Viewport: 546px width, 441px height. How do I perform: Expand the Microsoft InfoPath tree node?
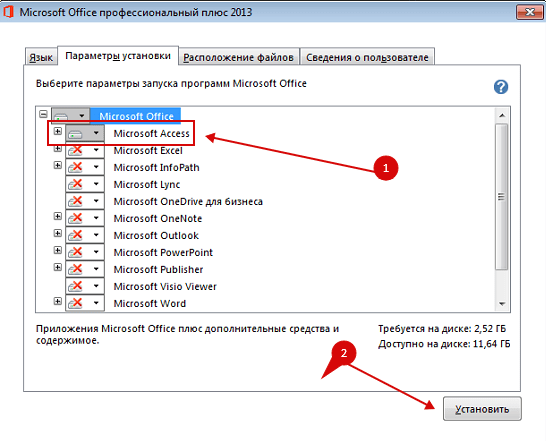pyautogui.click(x=57, y=165)
